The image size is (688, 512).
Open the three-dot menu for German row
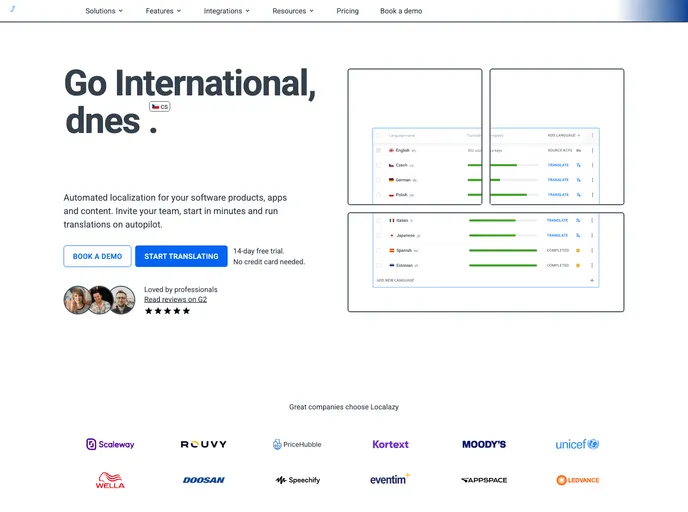pyautogui.click(x=592, y=180)
